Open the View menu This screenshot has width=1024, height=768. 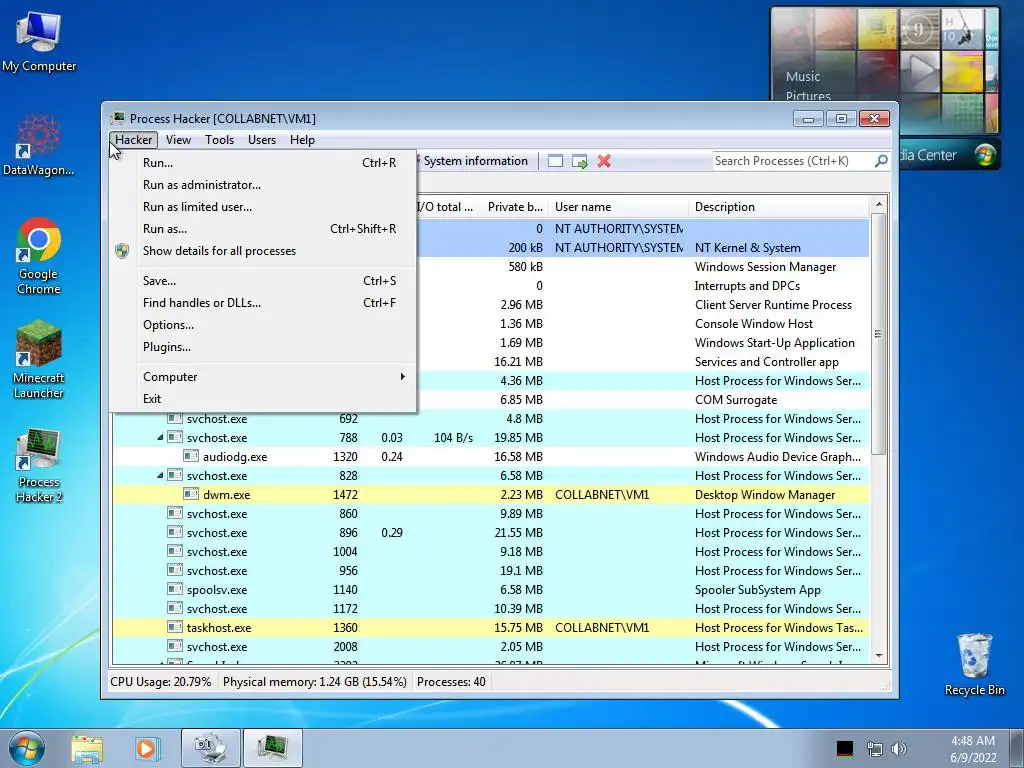coord(178,140)
